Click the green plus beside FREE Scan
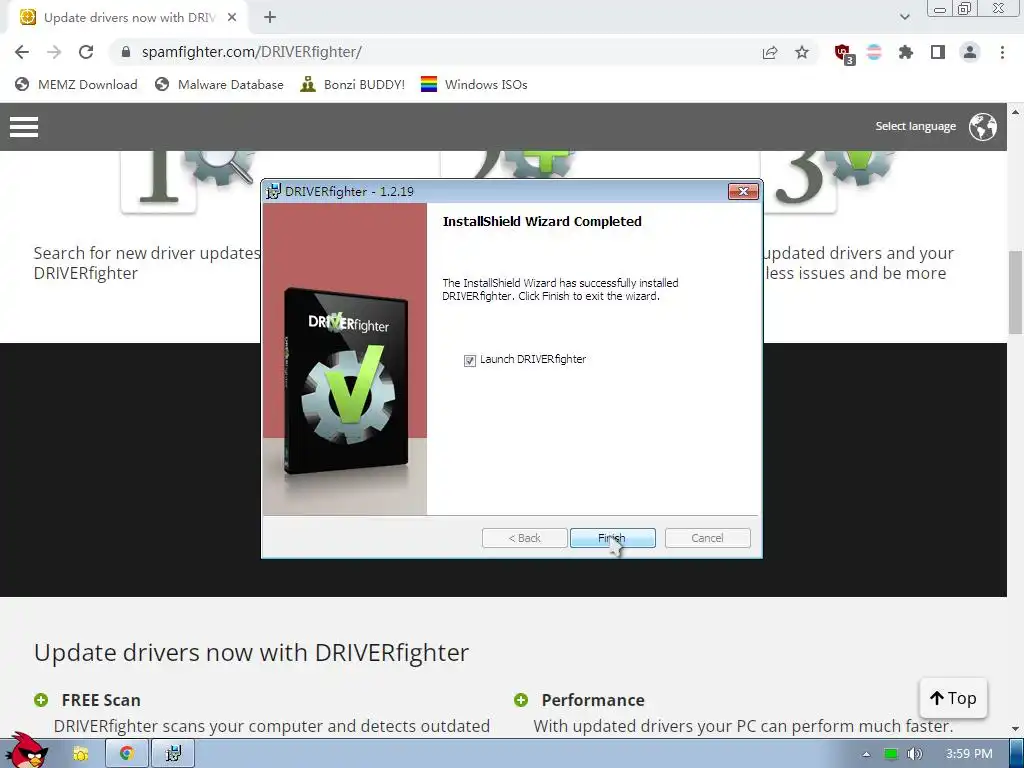 (x=41, y=700)
